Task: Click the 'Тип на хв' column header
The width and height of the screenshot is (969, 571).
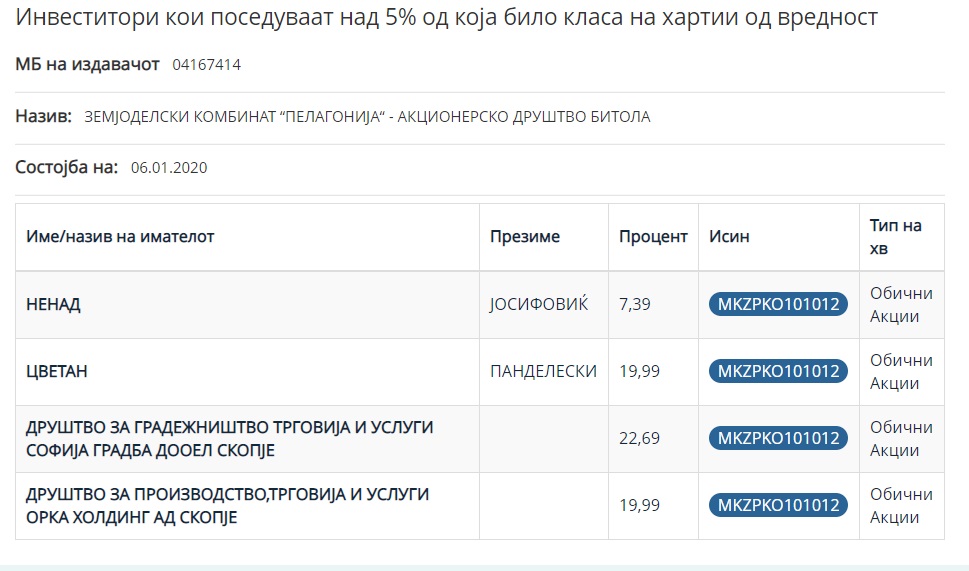Action: coord(895,237)
